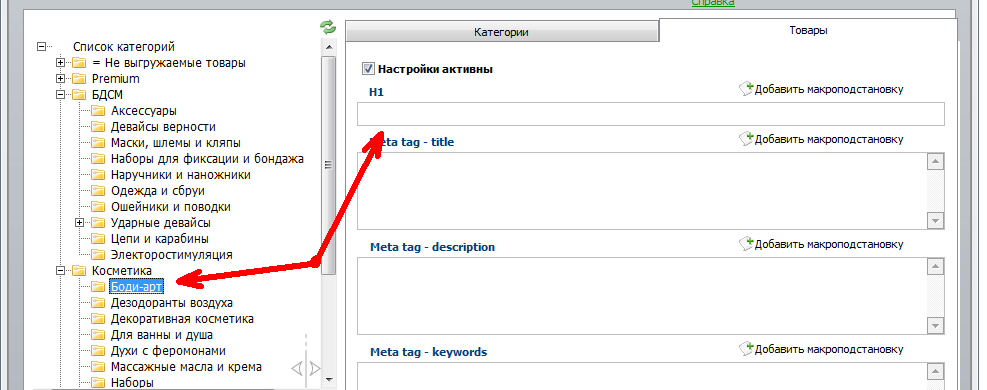987x390 pixels.
Task: Toggle the Настройки активны checkbox
Action: point(369,69)
